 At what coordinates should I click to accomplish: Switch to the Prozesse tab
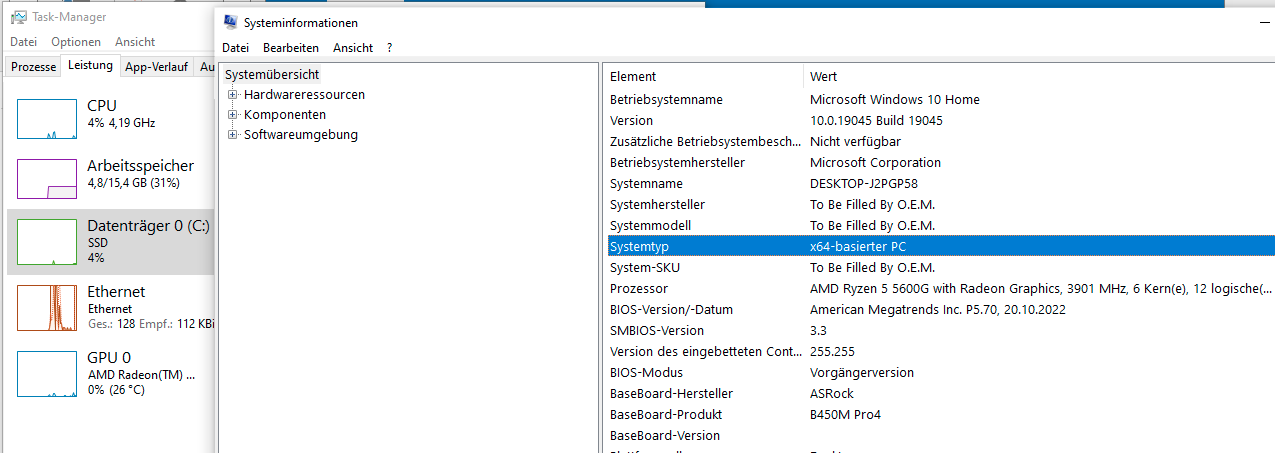(34, 67)
